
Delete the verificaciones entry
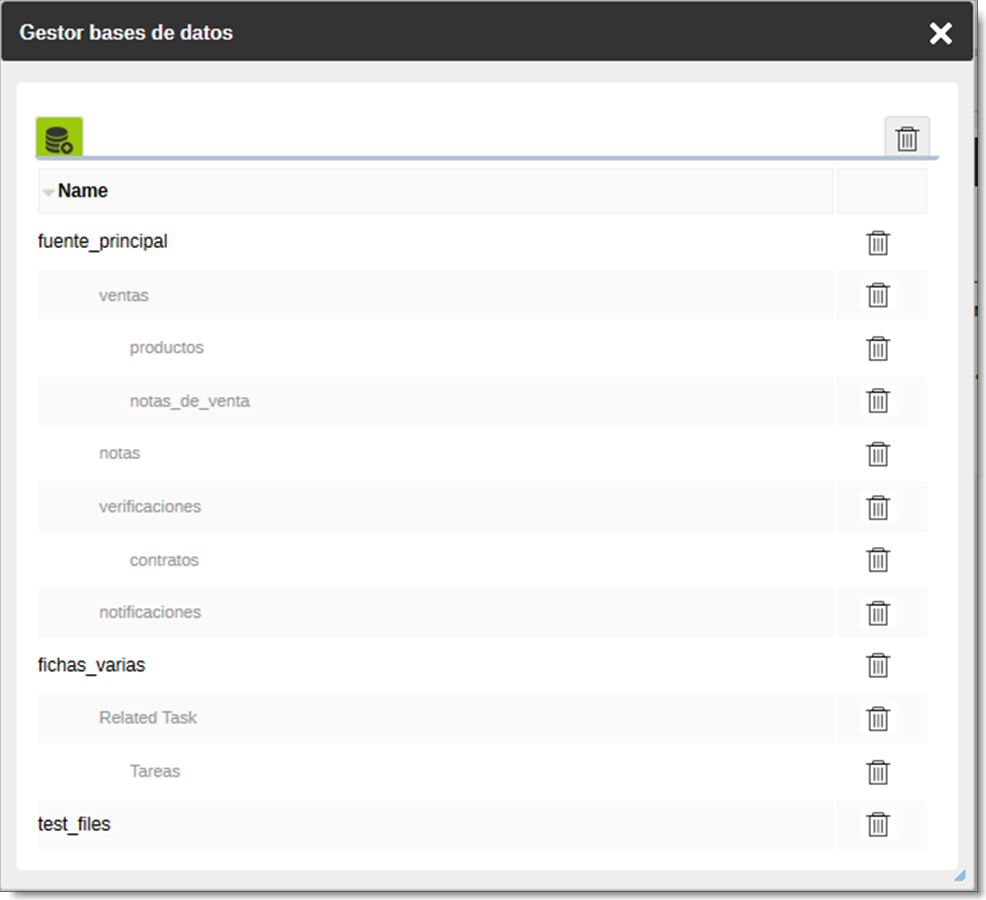point(877,507)
